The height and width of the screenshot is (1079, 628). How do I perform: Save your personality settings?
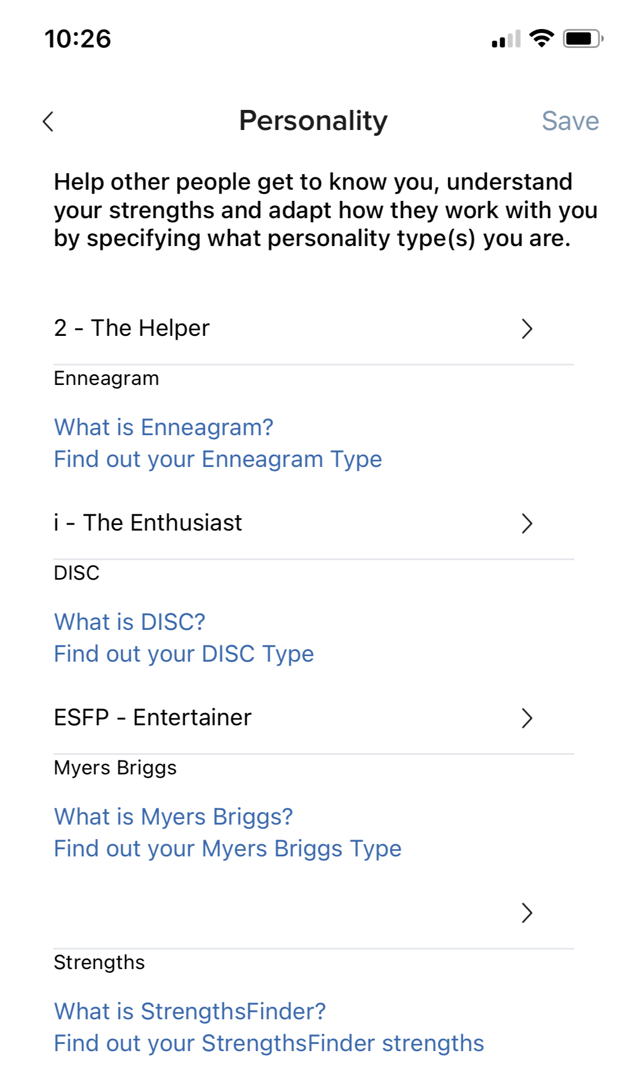coord(569,120)
